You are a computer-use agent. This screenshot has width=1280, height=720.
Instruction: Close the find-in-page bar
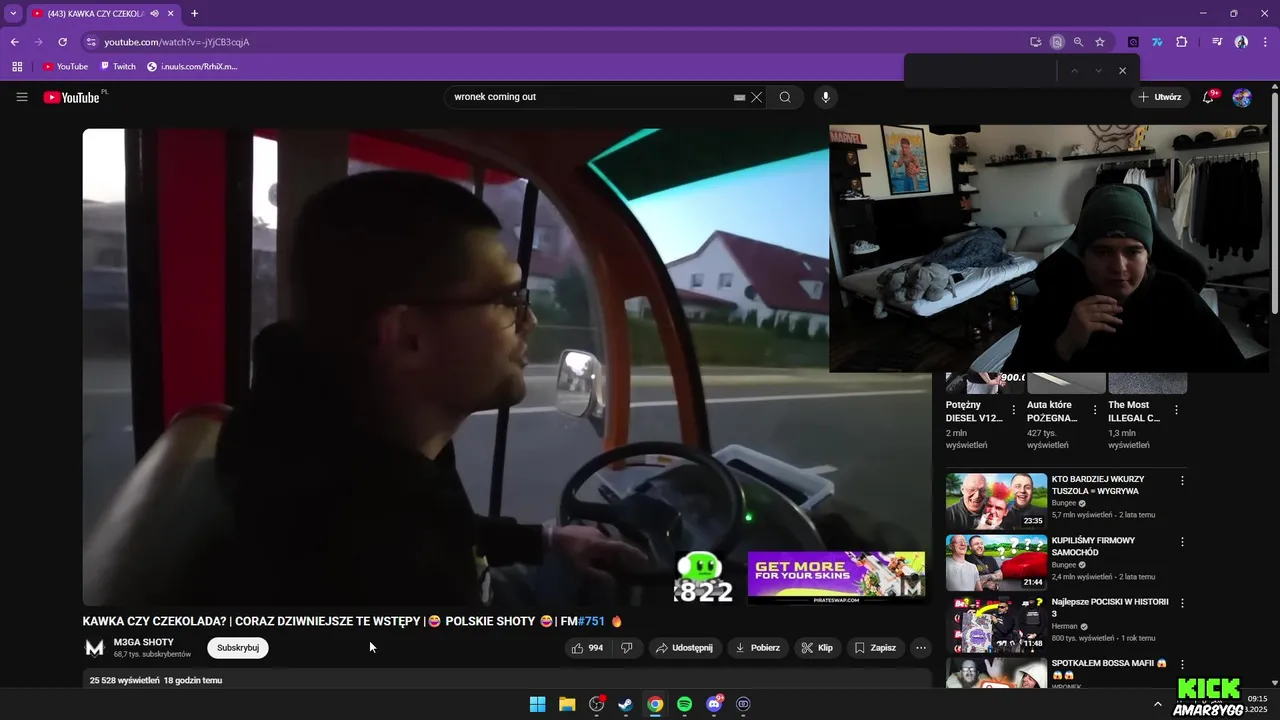tap(1122, 71)
